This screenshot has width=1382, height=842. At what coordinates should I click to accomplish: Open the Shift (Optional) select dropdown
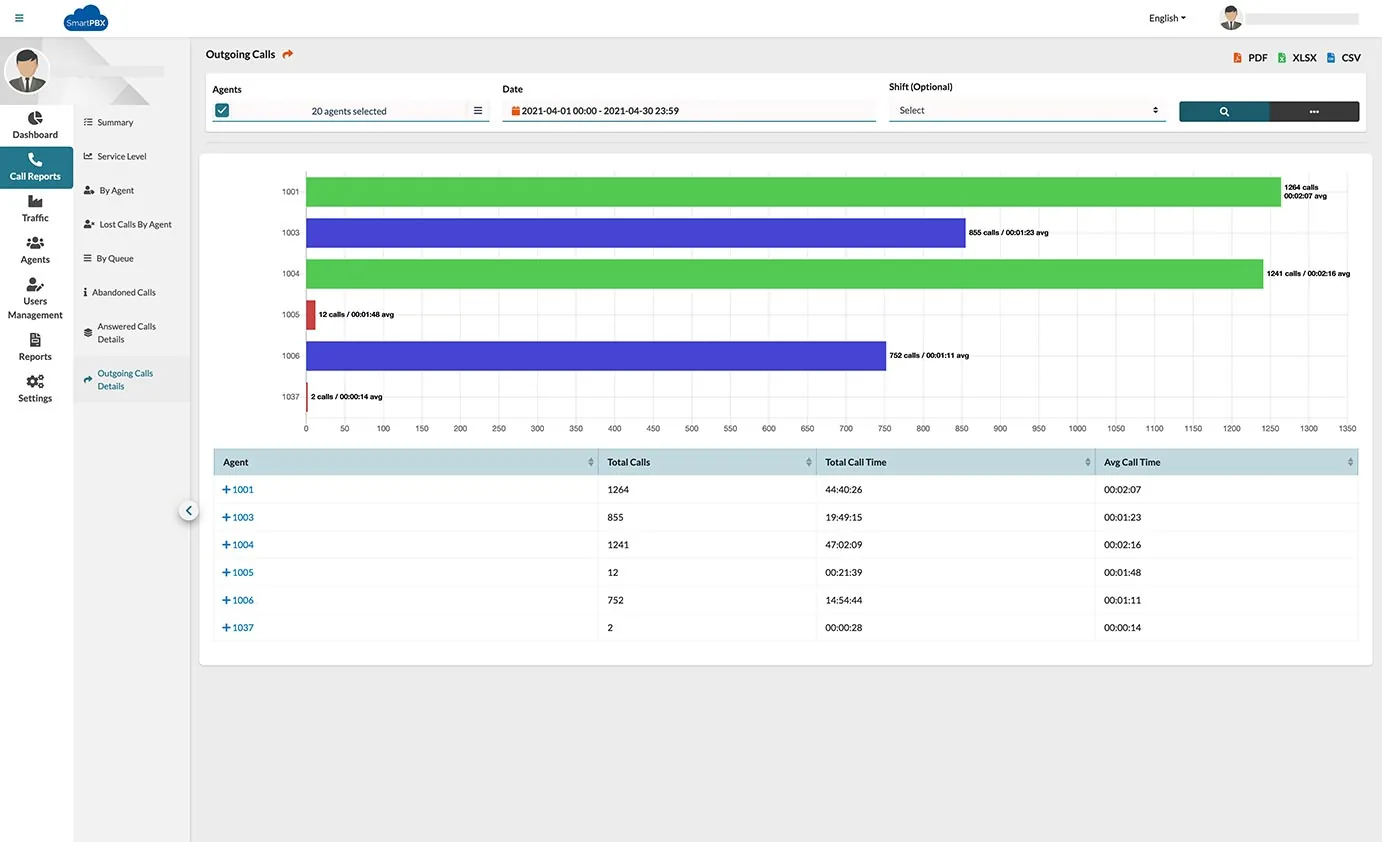[1027, 111]
